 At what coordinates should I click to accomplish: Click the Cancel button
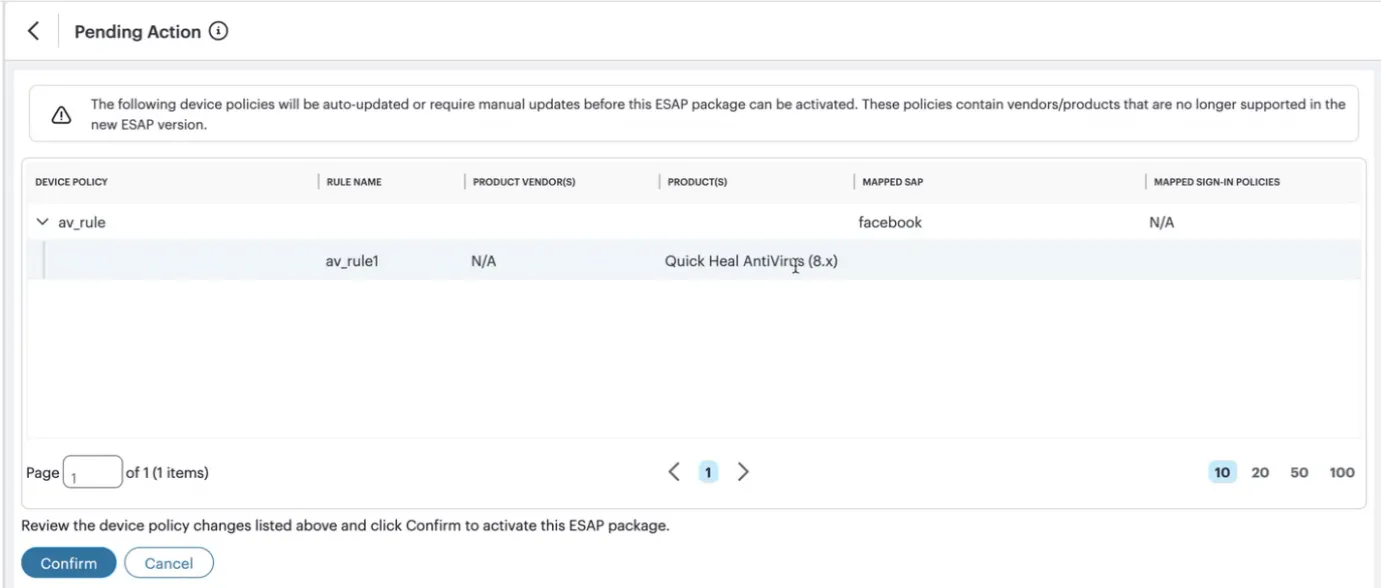coord(169,563)
